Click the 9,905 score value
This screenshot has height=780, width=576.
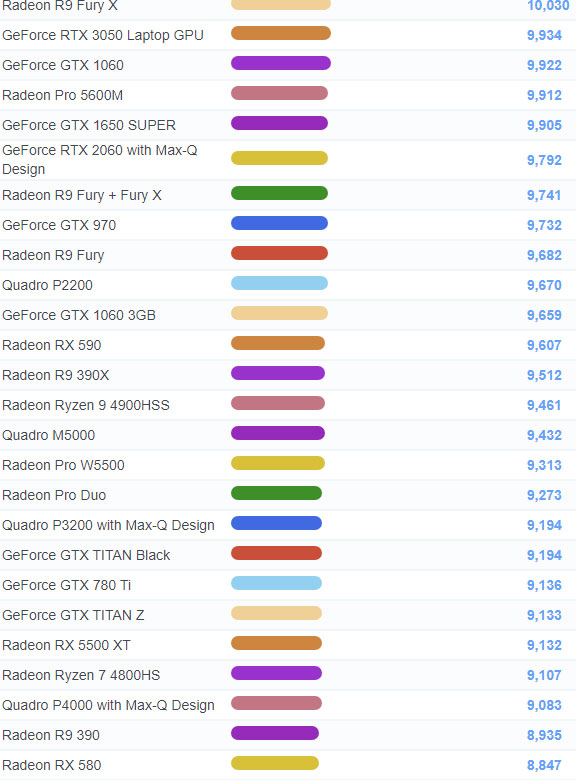coord(544,125)
